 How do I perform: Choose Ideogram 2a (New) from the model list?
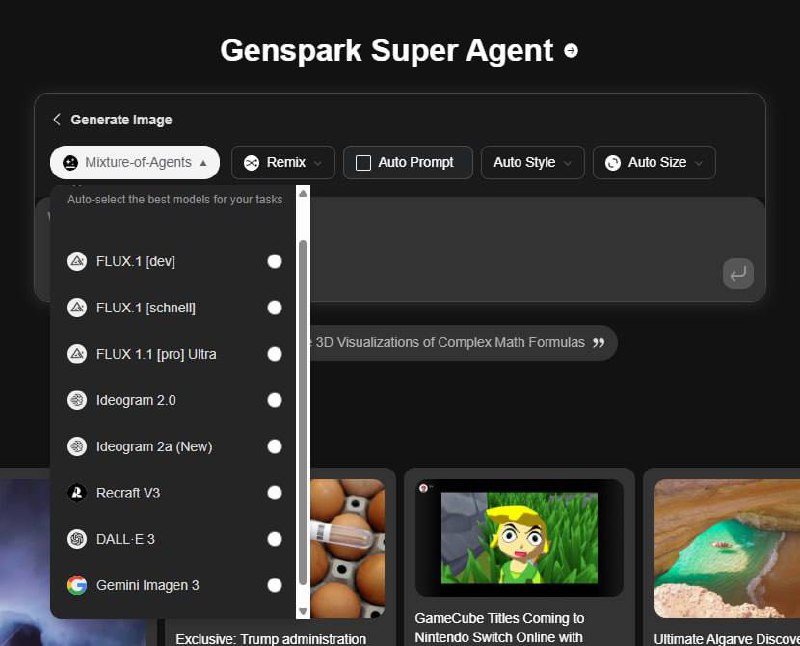(x=173, y=446)
